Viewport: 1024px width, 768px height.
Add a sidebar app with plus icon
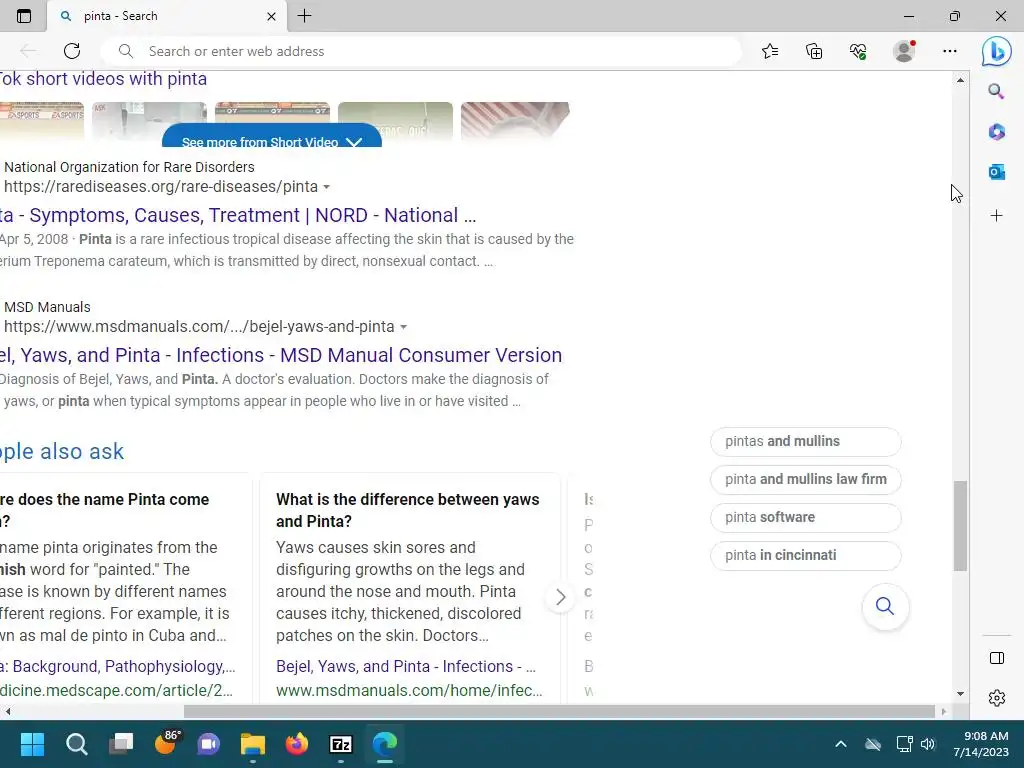pyautogui.click(x=996, y=216)
